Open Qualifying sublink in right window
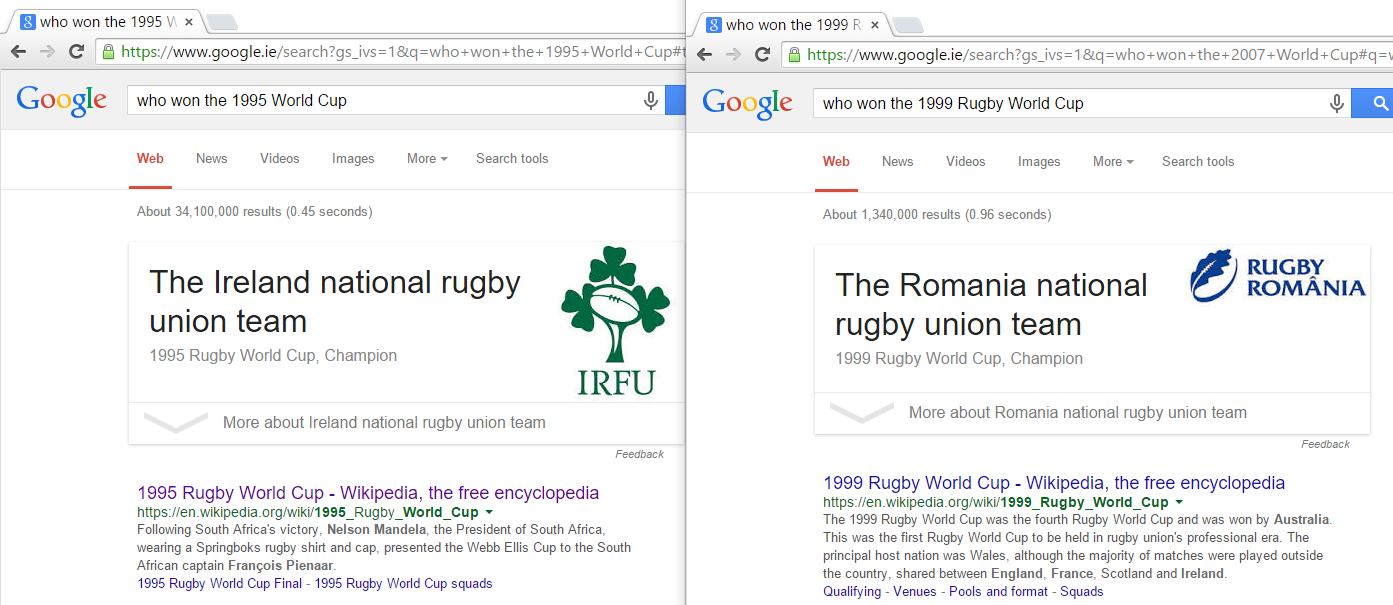 [851, 592]
